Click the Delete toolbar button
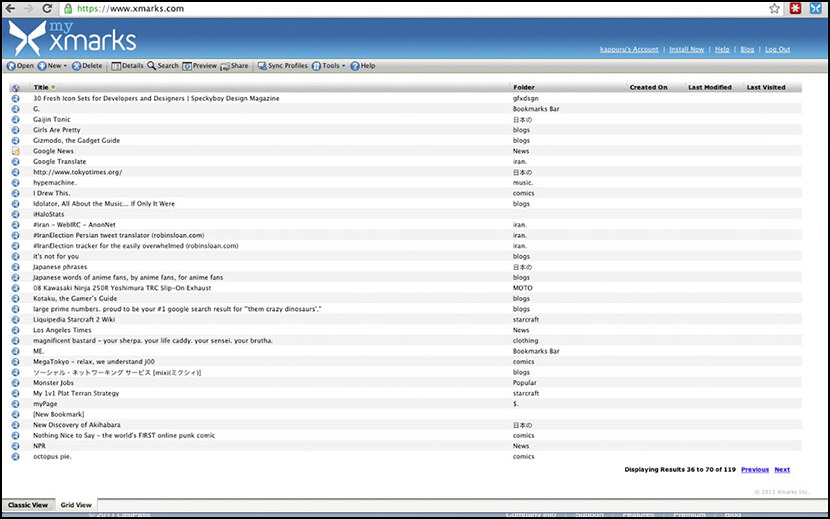The image size is (830, 519). [x=87, y=66]
